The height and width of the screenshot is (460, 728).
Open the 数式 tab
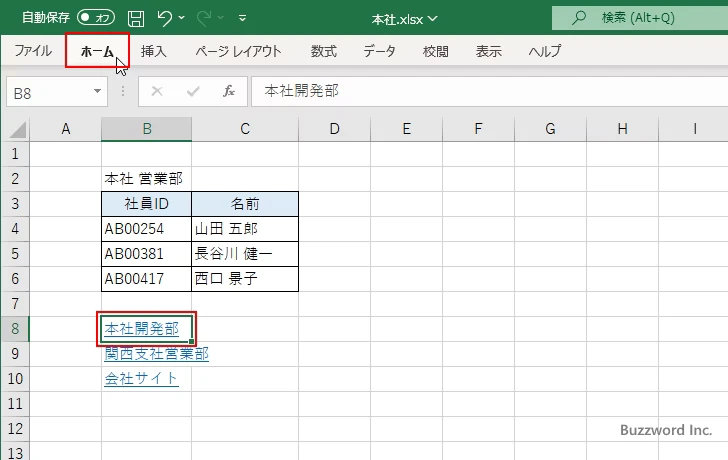(324, 51)
